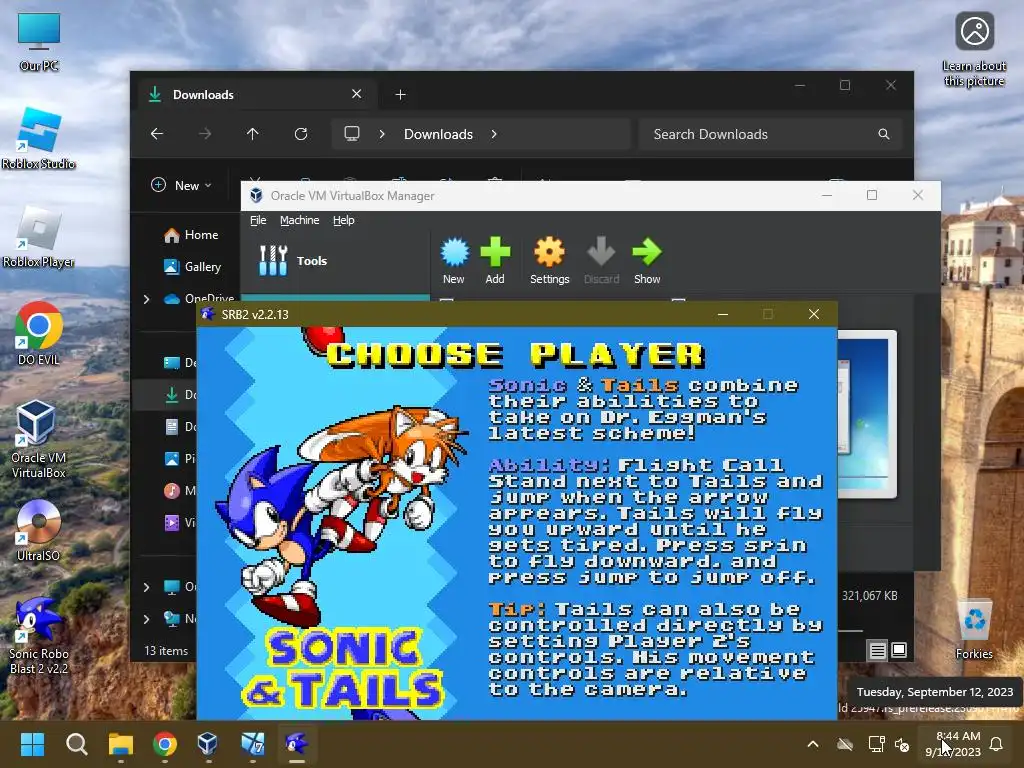Image resolution: width=1024 pixels, height=768 pixels.
Task: Close the Downloads tab
Action: tap(357, 94)
